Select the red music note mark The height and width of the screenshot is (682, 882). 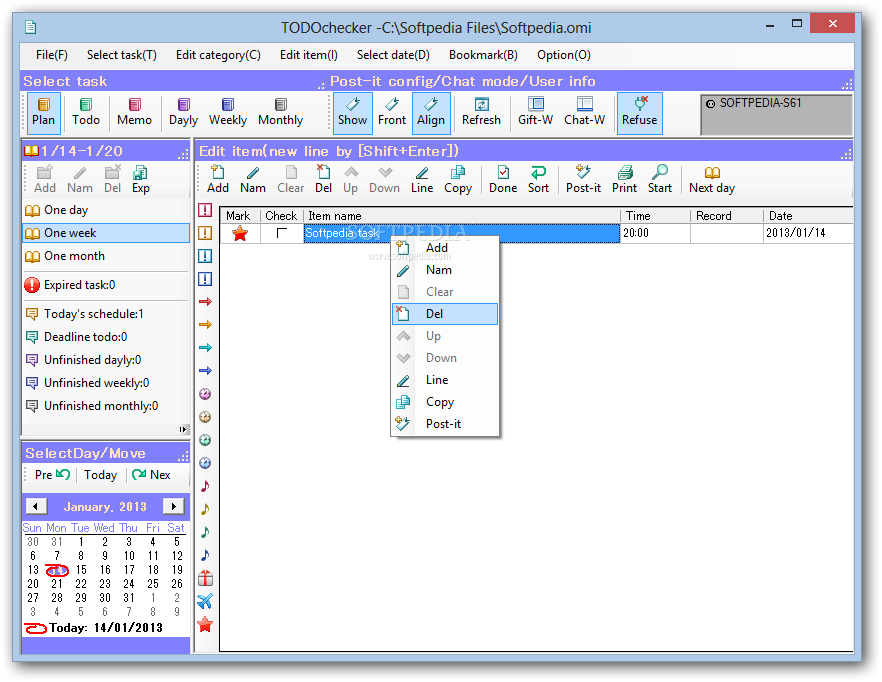205,486
